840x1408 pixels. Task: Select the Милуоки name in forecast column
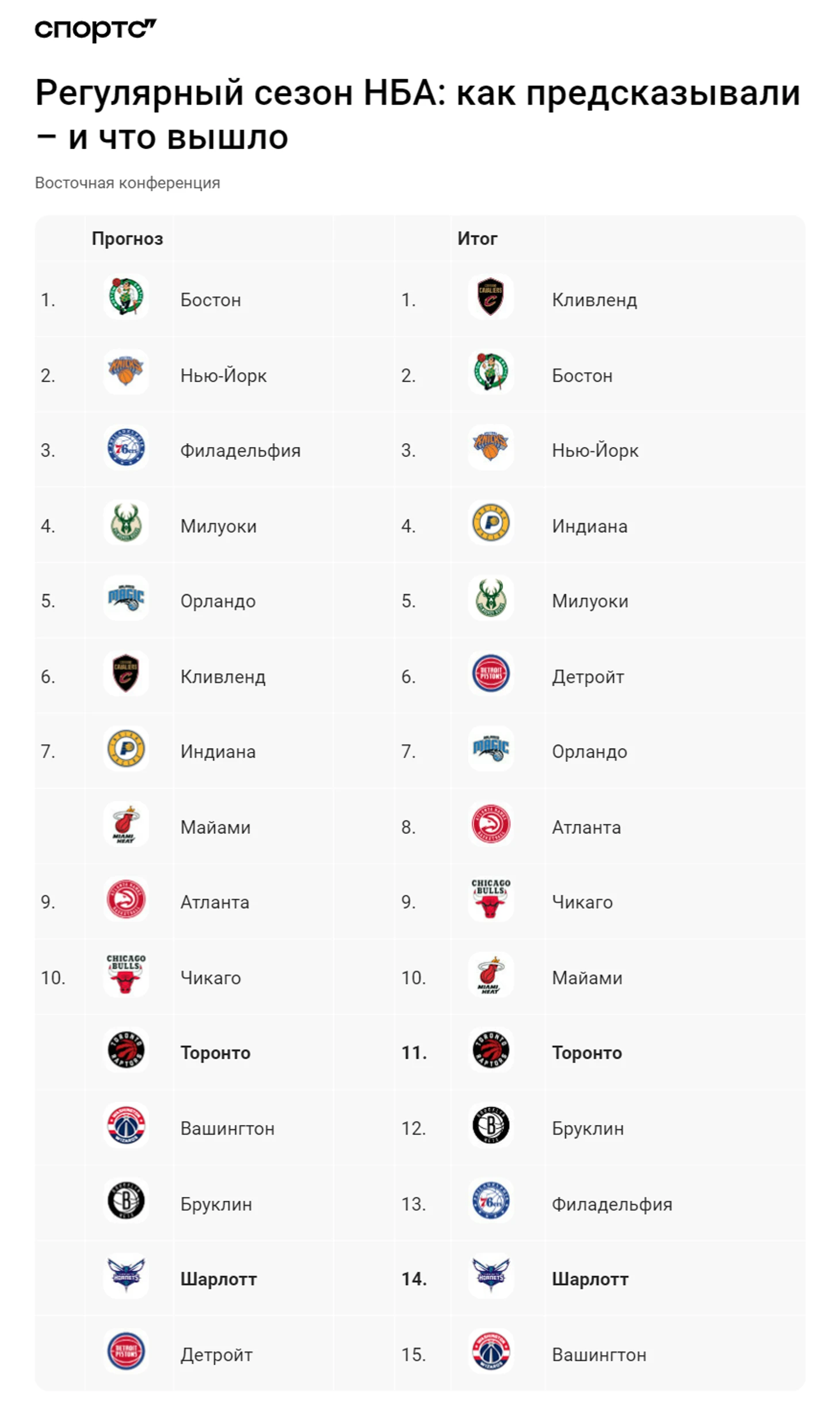pyautogui.click(x=218, y=526)
